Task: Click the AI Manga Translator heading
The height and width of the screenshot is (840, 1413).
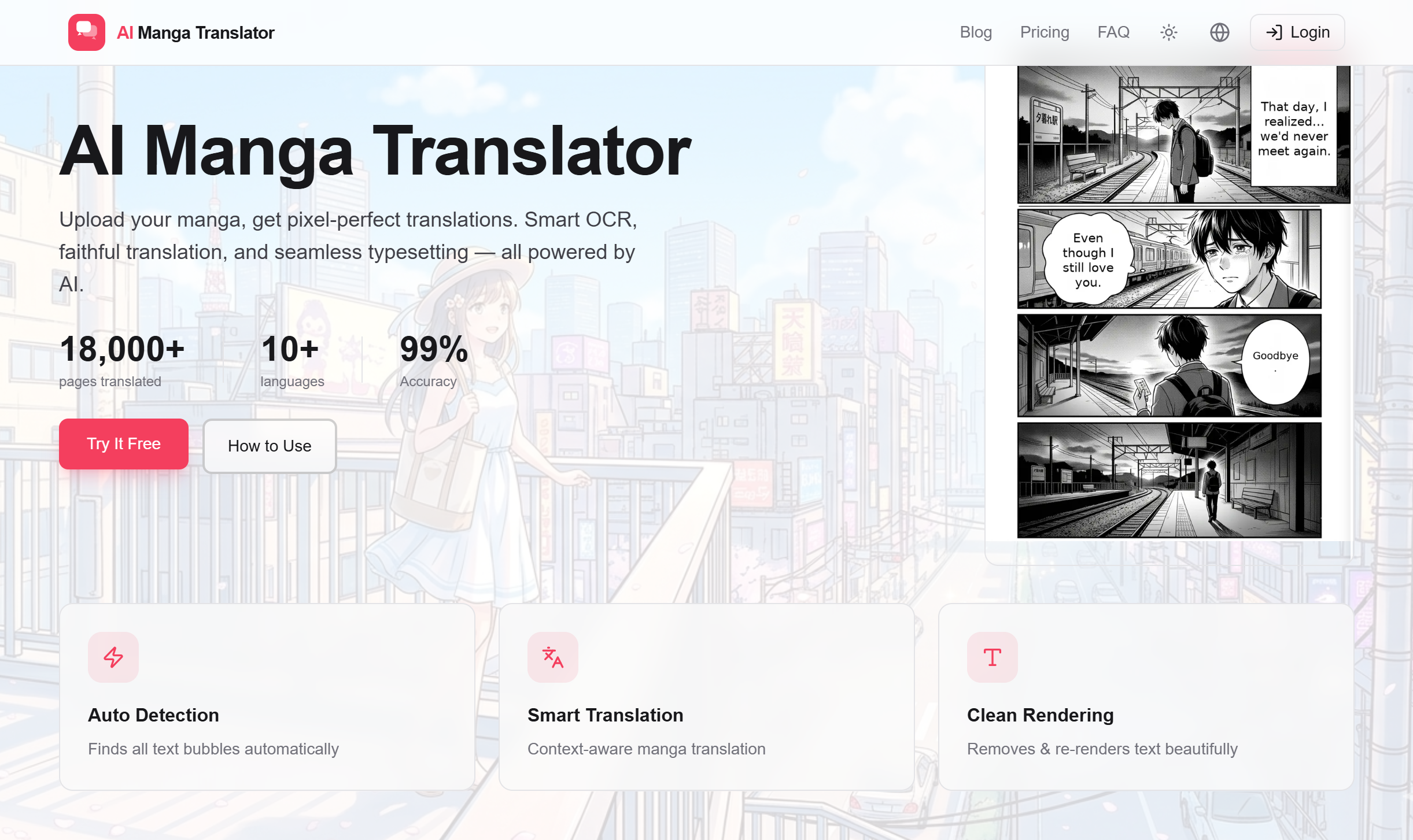Action: coord(375,152)
